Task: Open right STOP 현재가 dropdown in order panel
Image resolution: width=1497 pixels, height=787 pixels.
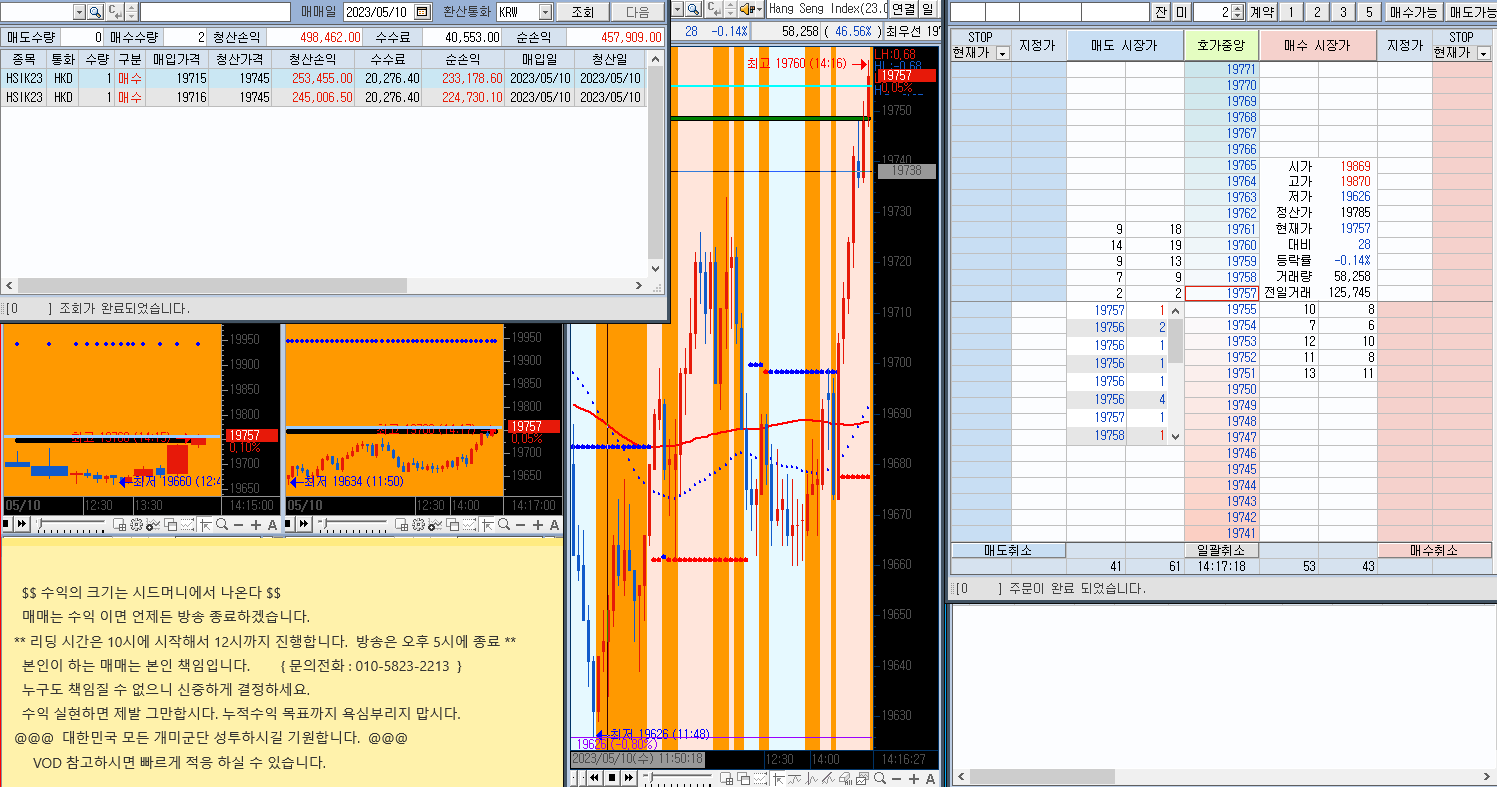Action: pos(1484,53)
